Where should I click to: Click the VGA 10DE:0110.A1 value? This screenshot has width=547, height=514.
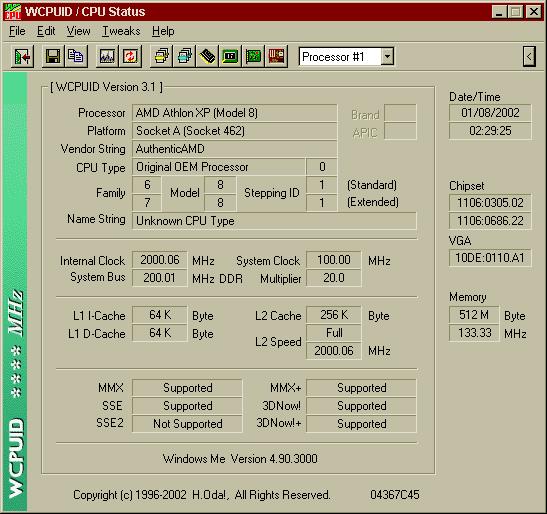490,258
